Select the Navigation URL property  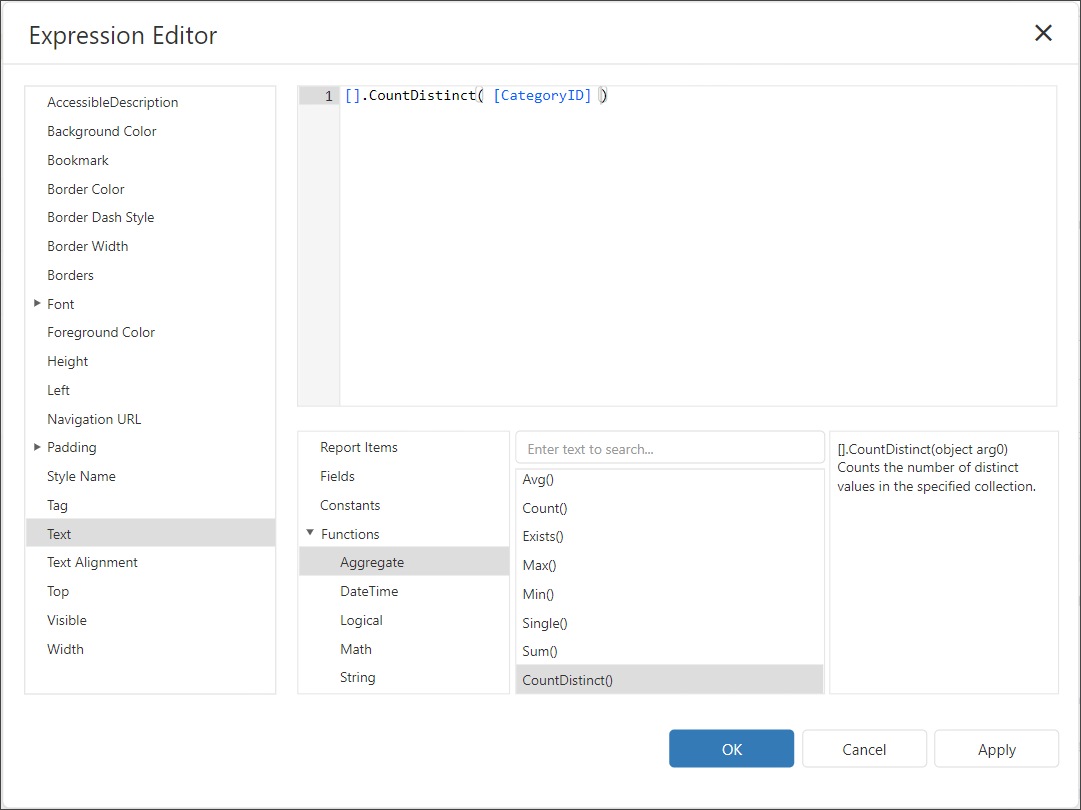click(x=150, y=419)
